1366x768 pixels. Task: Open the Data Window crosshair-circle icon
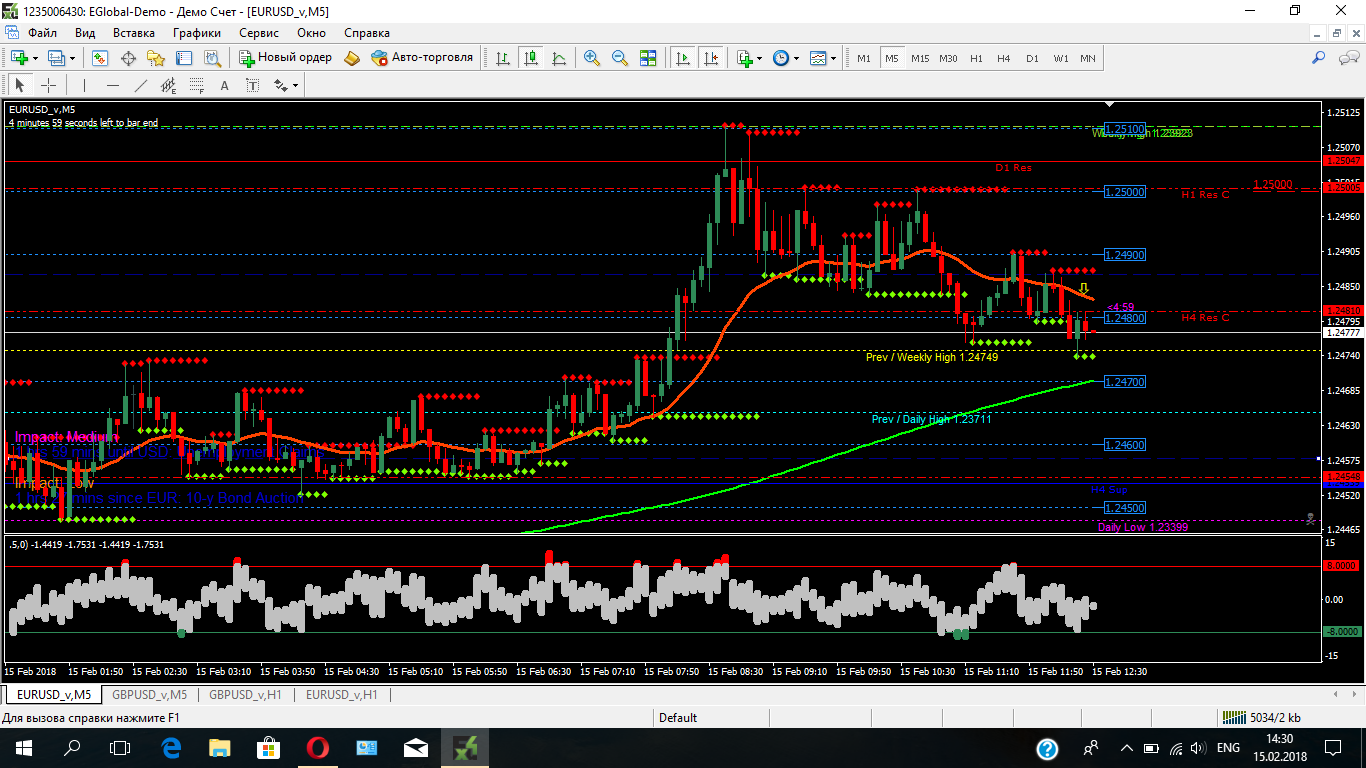pos(128,58)
